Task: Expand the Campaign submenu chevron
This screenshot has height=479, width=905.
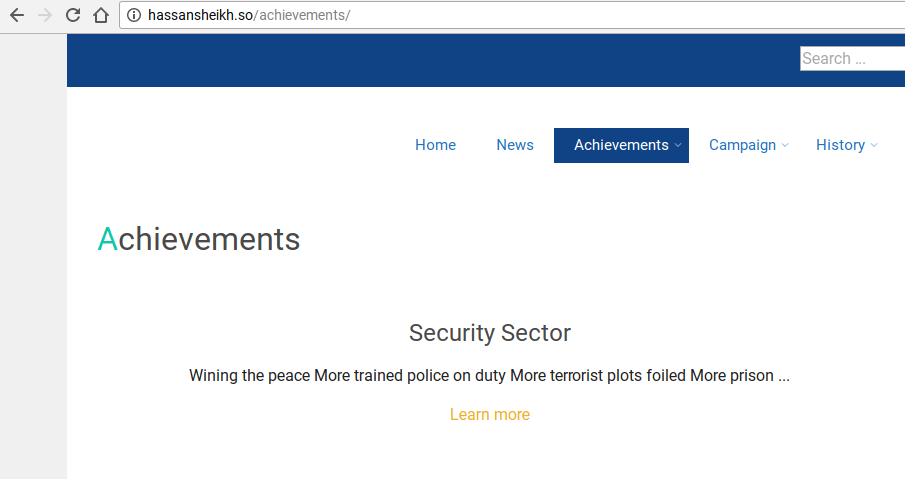Action: pos(785,146)
